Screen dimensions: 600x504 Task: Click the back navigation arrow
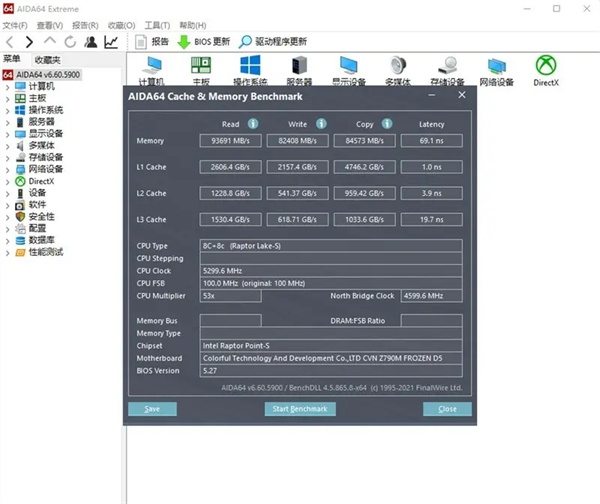tap(9, 42)
